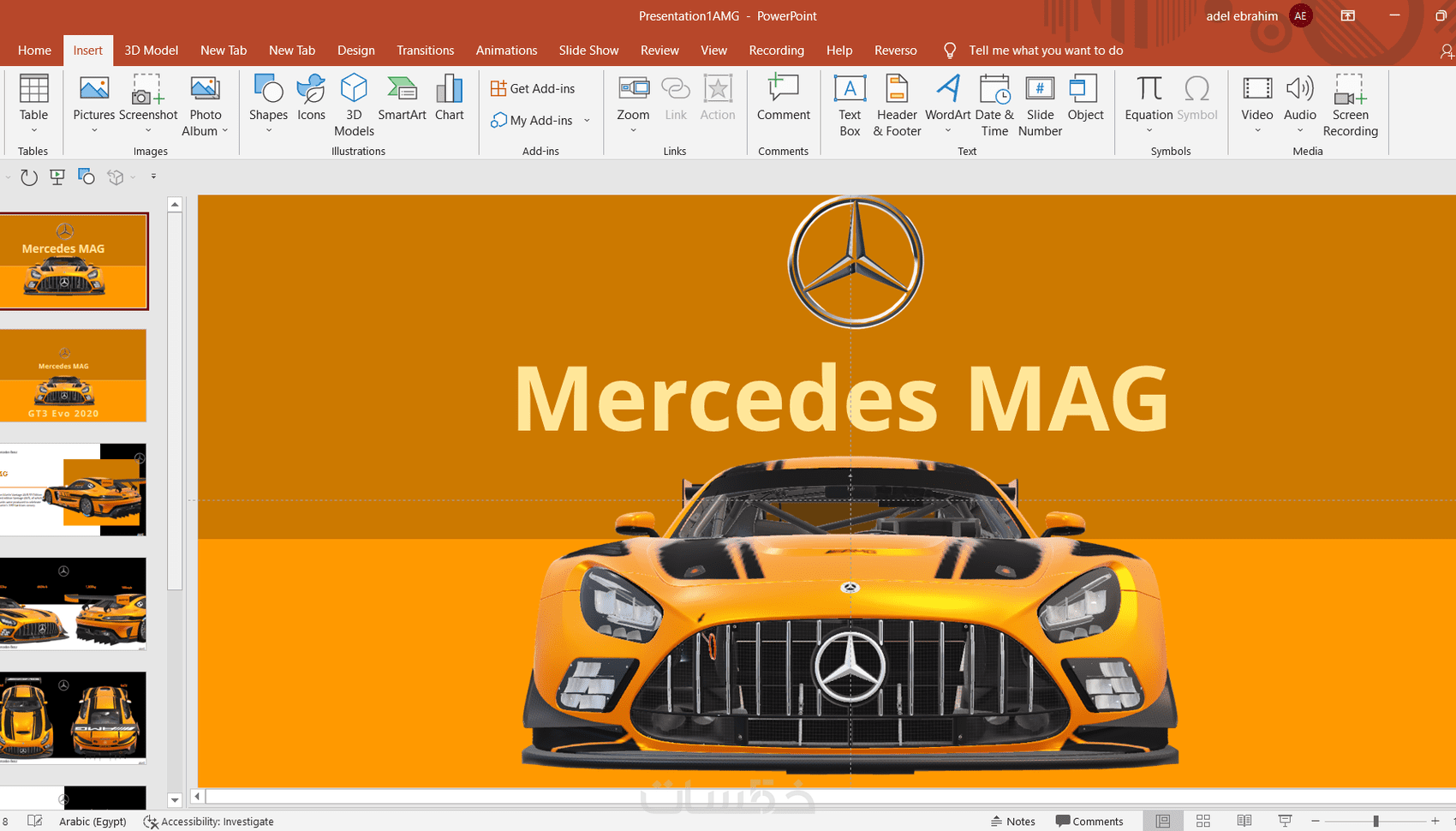Switch to the Transitions tab

coord(426,51)
